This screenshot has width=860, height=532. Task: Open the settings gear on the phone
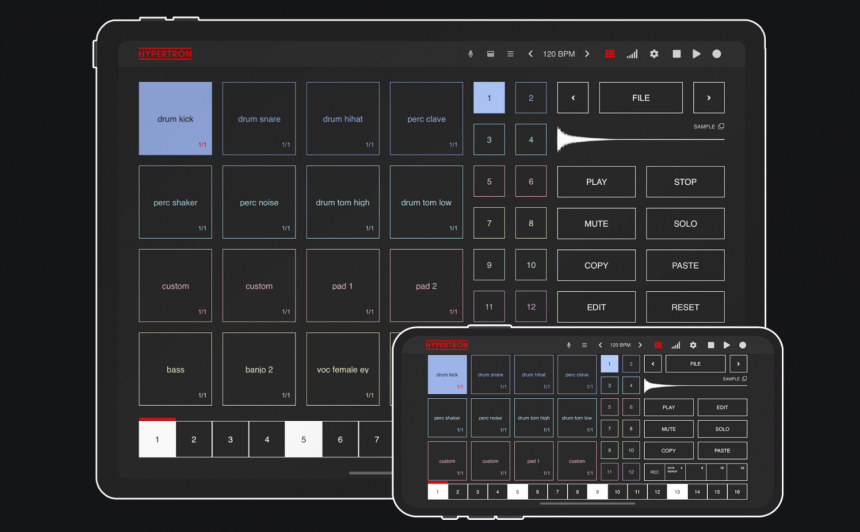(x=693, y=345)
